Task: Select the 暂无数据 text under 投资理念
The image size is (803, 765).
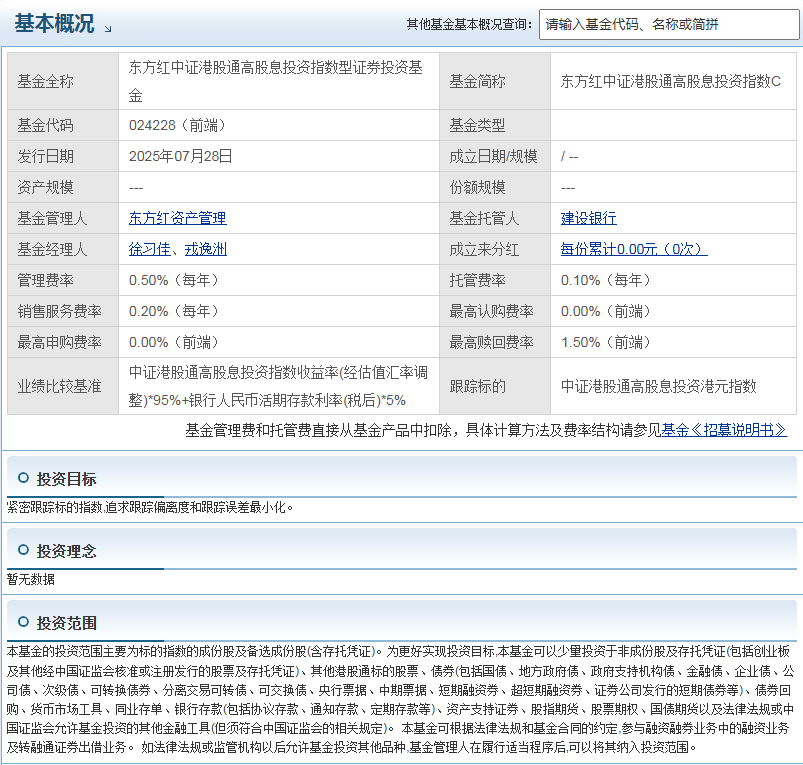Action: 31,579
